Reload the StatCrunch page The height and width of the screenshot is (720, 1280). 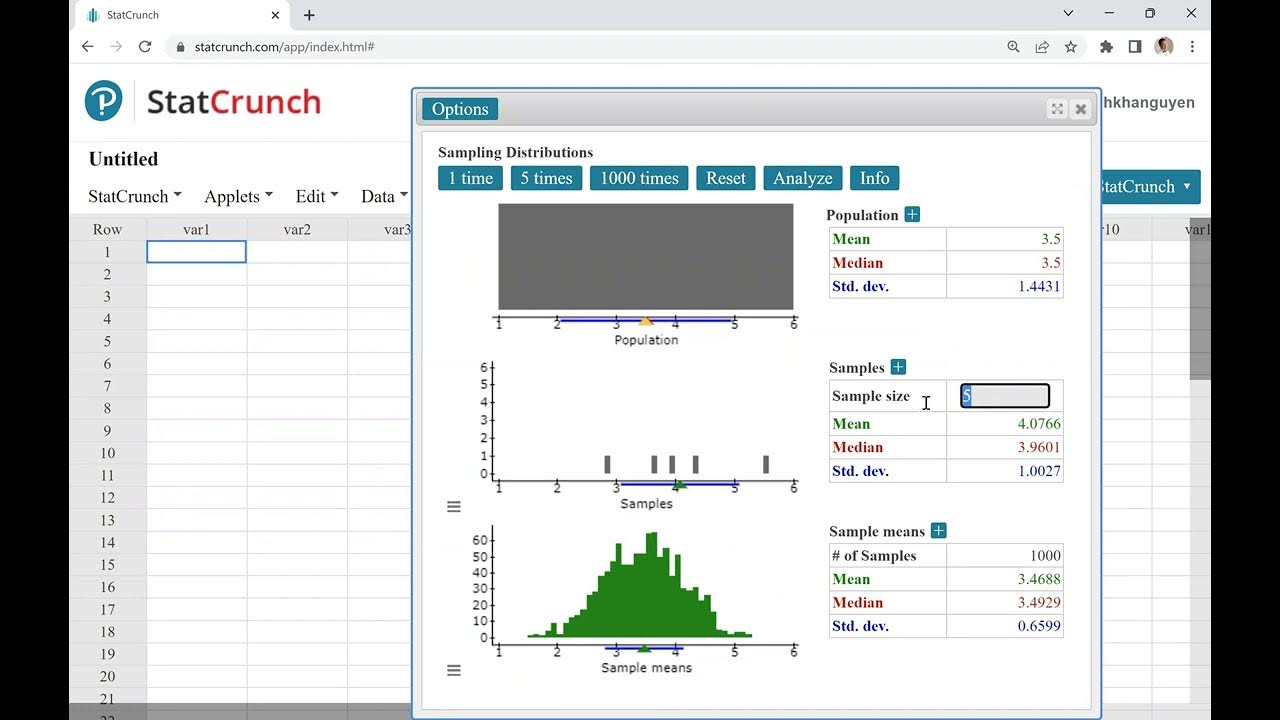click(x=145, y=46)
